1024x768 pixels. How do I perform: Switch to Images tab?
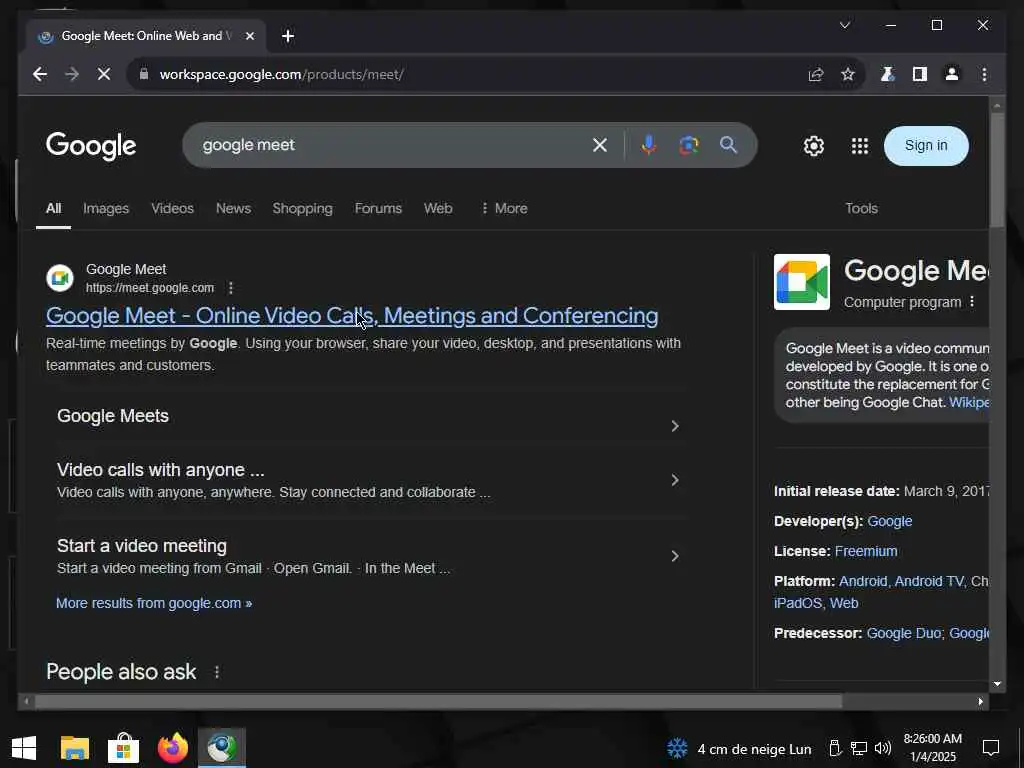(106, 208)
